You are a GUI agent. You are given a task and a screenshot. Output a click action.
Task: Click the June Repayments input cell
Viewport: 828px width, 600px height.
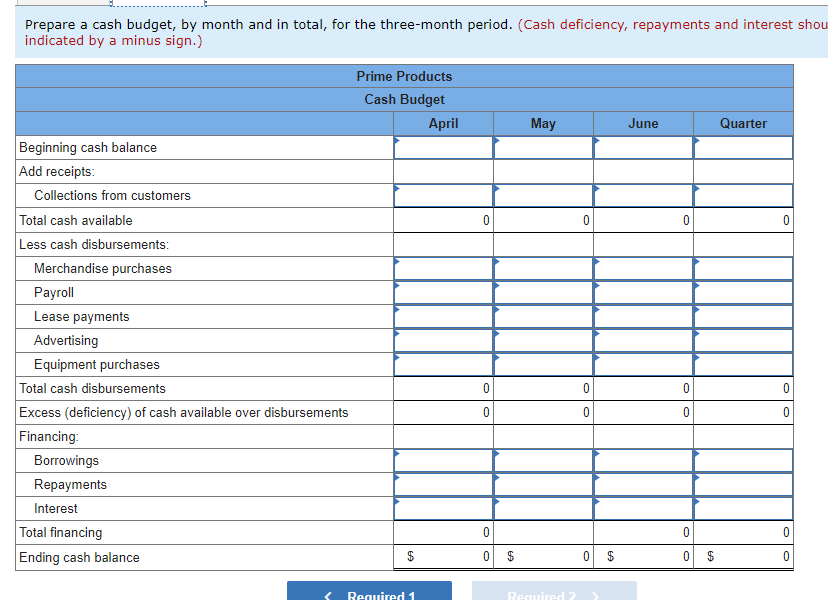click(x=643, y=484)
